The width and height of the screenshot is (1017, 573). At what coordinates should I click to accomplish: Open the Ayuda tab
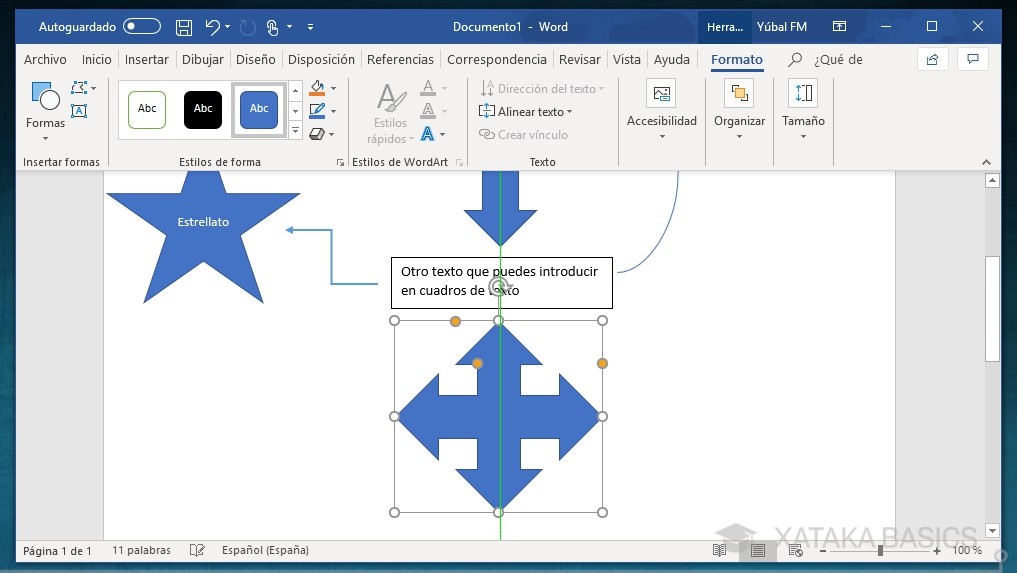click(x=671, y=59)
